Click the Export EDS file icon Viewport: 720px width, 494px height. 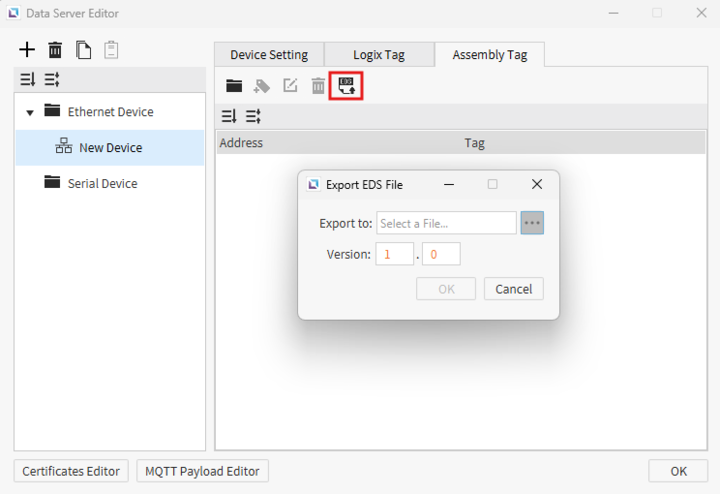[x=346, y=86]
